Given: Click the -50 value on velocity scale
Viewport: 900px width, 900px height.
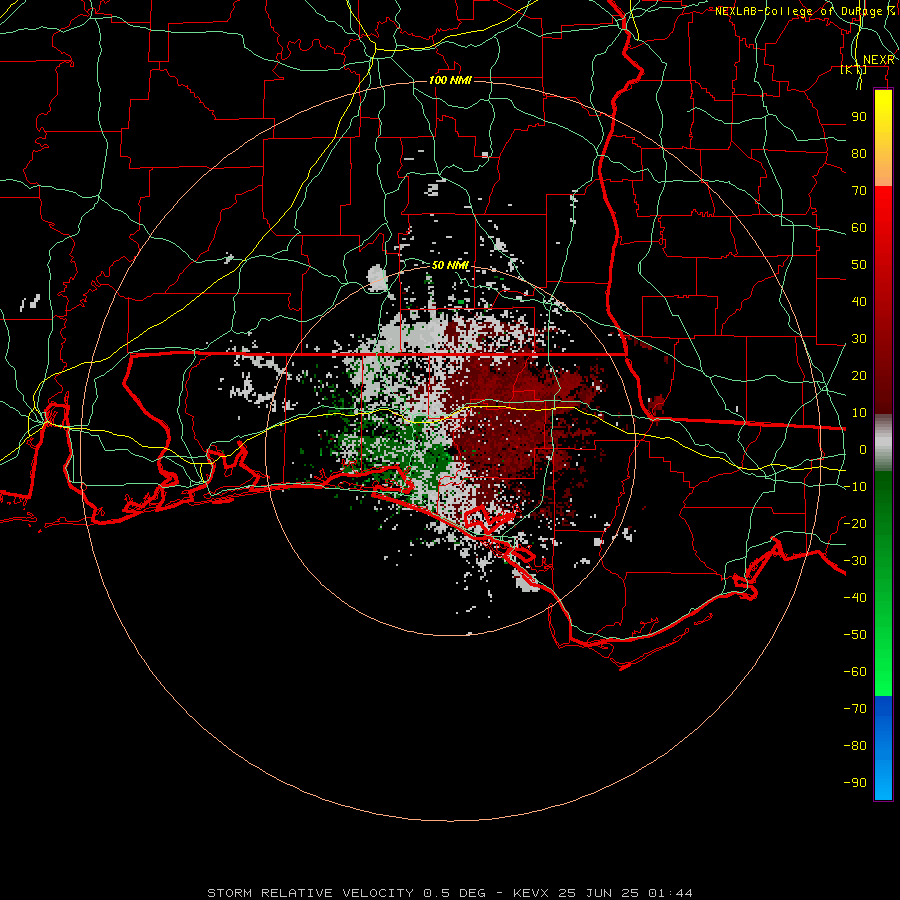Looking at the screenshot, I should [855, 635].
